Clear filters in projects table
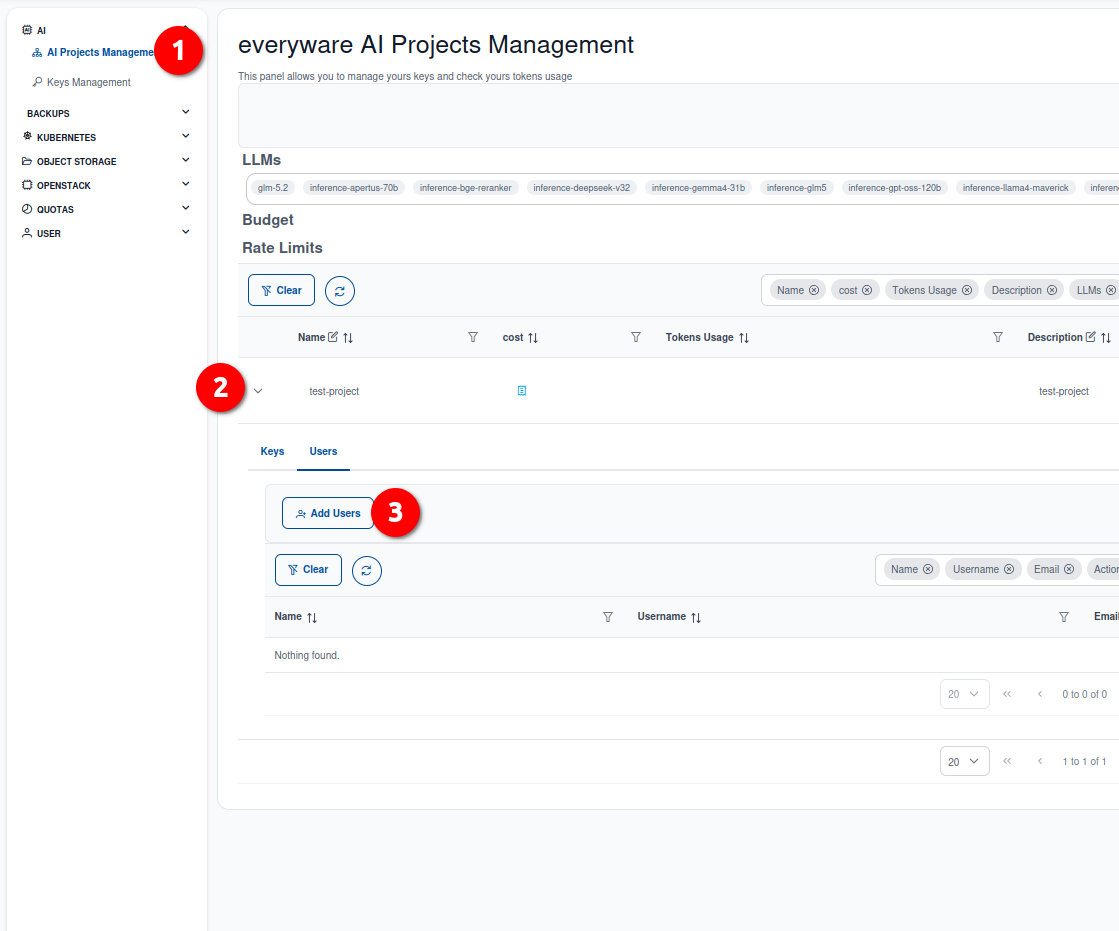The image size is (1119, 931). [281, 290]
